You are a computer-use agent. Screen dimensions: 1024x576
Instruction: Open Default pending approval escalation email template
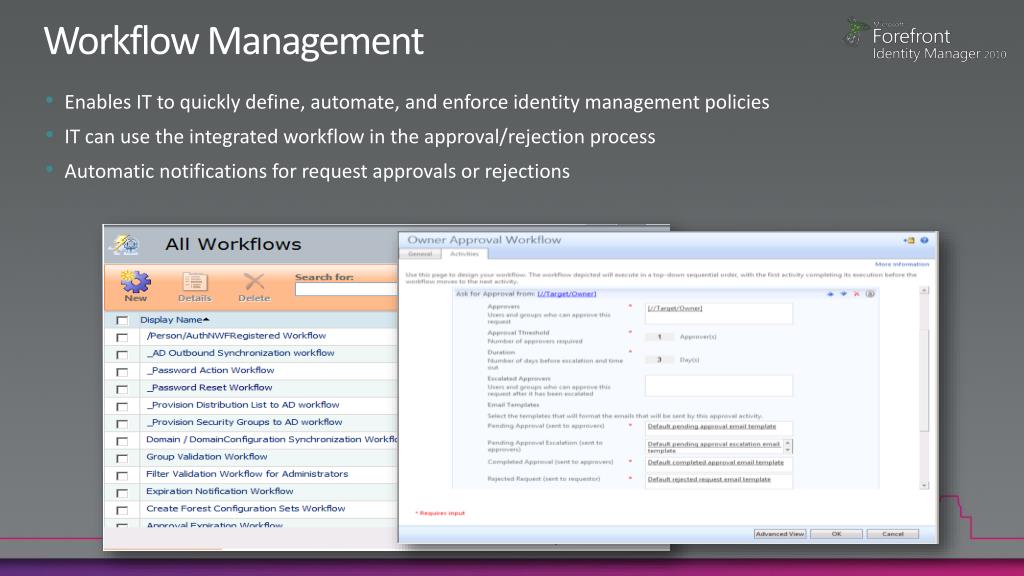(x=713, y=447)
